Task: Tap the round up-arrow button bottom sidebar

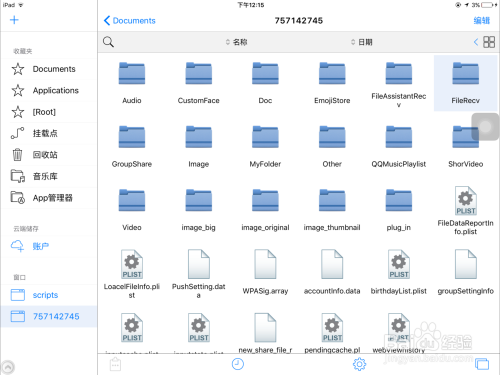Action: coord(8,368)
